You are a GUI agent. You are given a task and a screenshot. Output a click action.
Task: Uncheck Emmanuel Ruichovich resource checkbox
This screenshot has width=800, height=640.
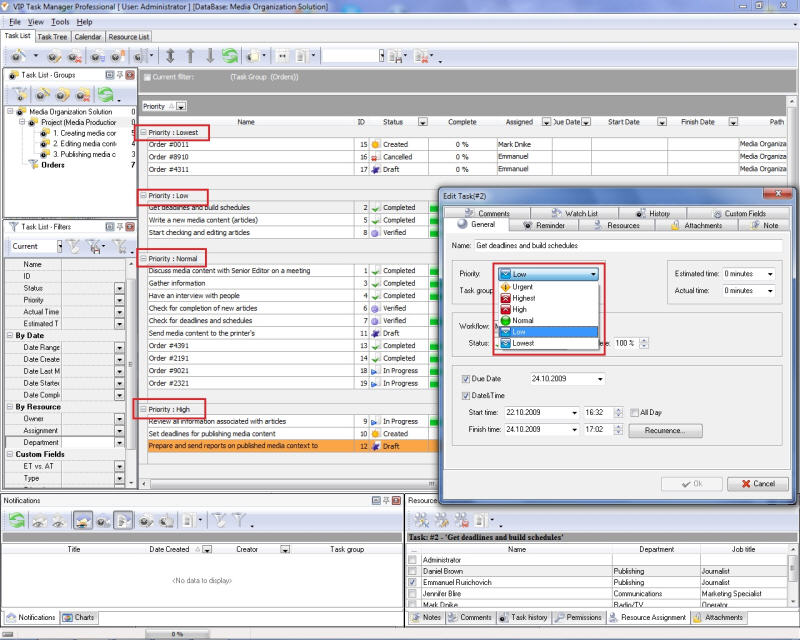pos(412,582)
